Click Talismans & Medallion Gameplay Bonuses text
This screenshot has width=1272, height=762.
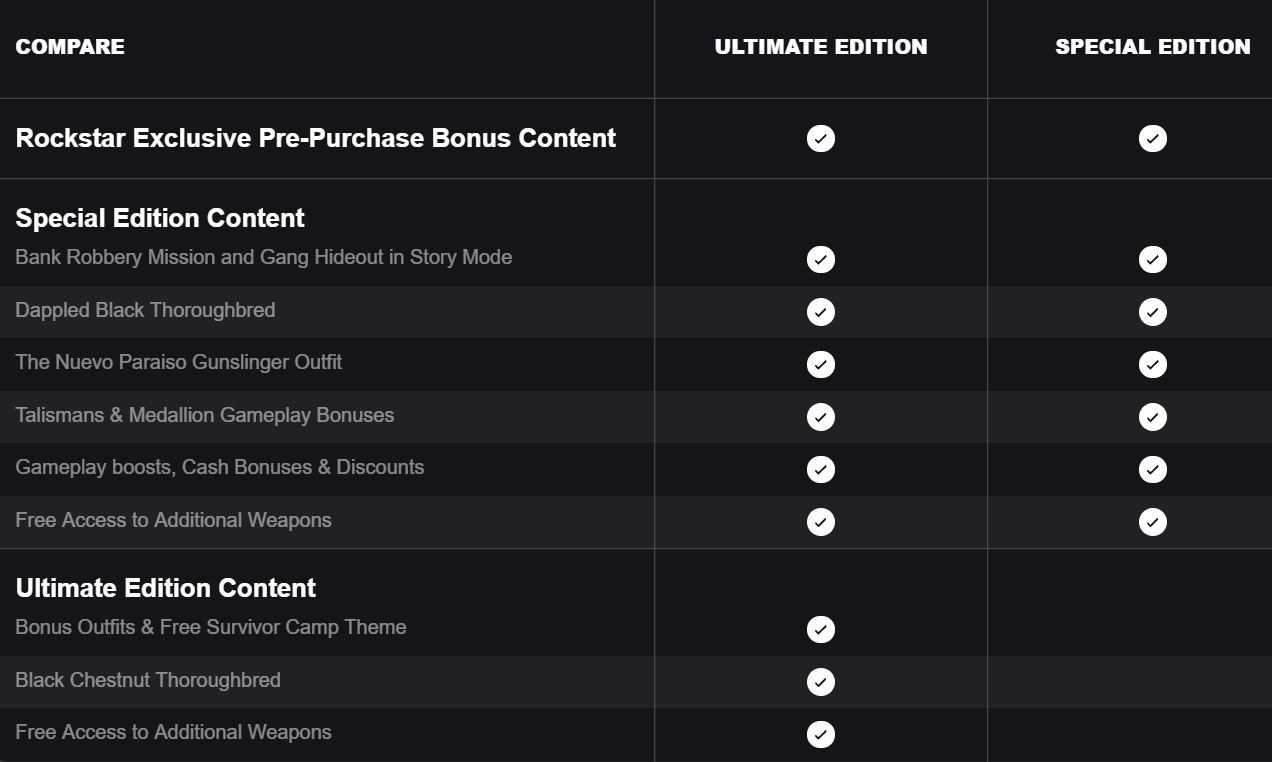pos(205,415)
